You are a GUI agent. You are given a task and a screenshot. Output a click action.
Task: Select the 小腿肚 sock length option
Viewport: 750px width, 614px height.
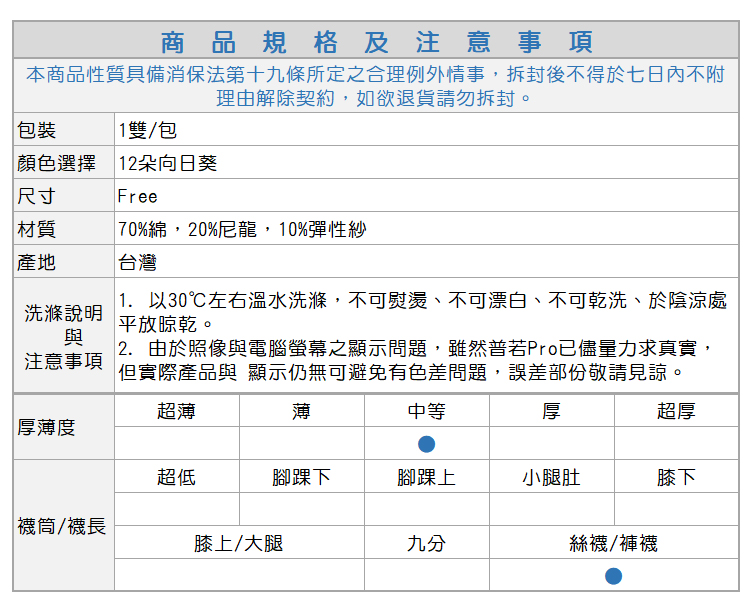[551, 477]
